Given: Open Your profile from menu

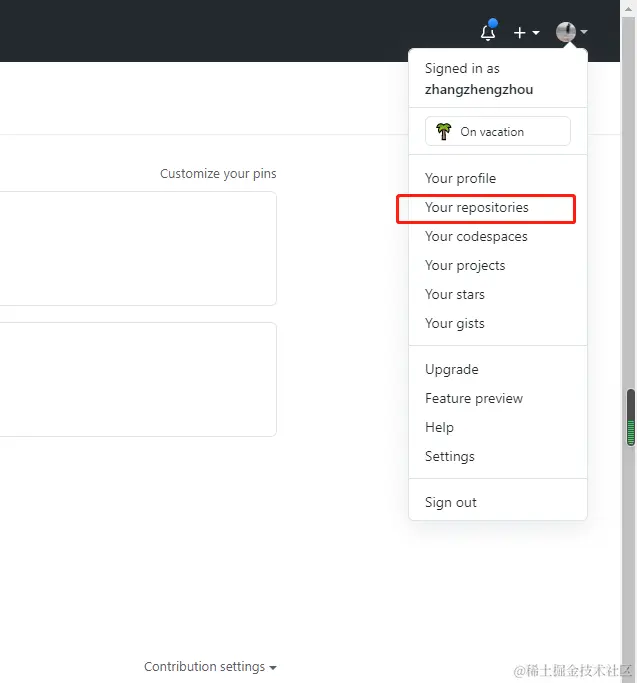Looking at the screenshot, I should [x=460, y=178].
